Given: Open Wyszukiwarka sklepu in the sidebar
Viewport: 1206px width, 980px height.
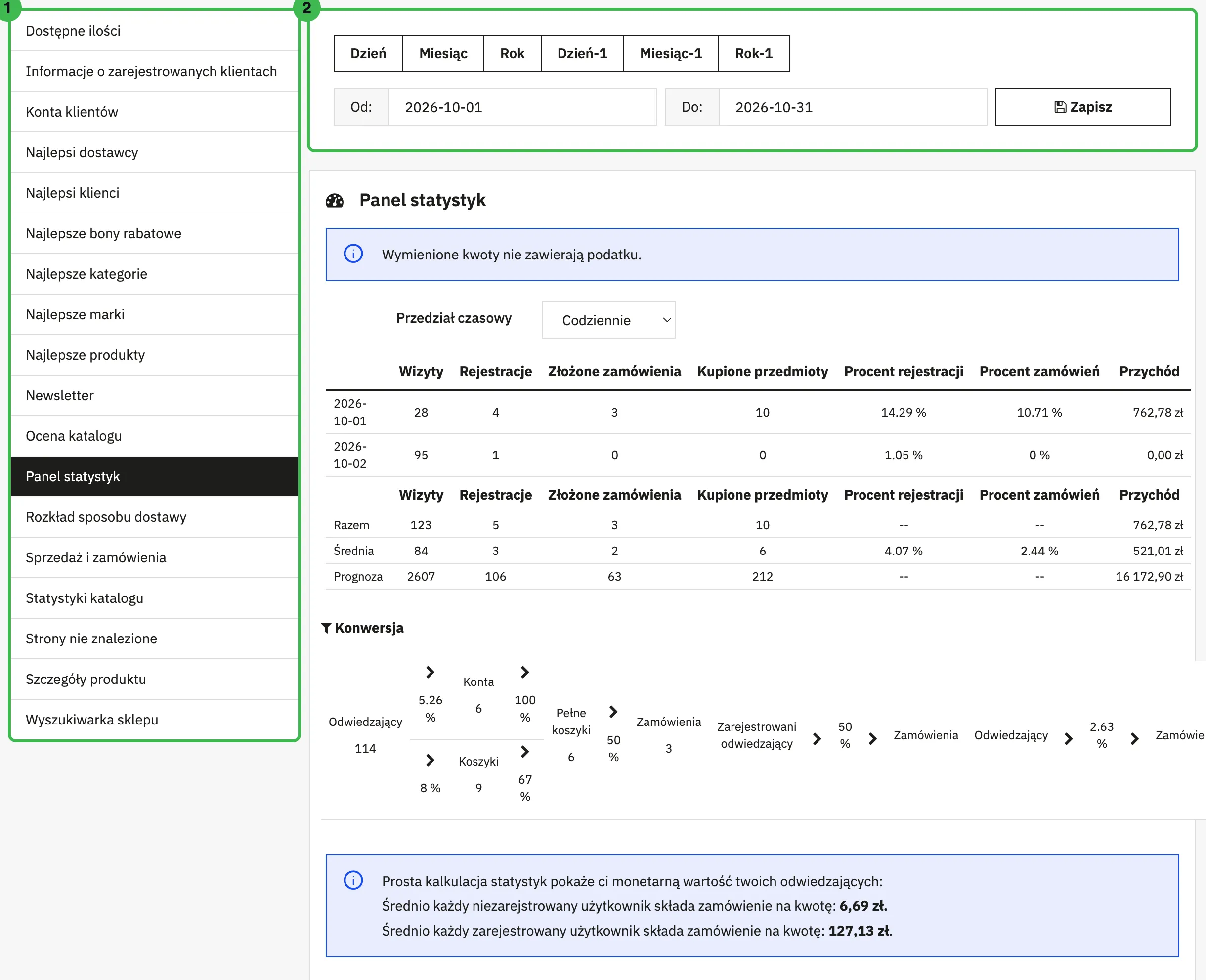Looking at the screenshot, I should (154, 720).
